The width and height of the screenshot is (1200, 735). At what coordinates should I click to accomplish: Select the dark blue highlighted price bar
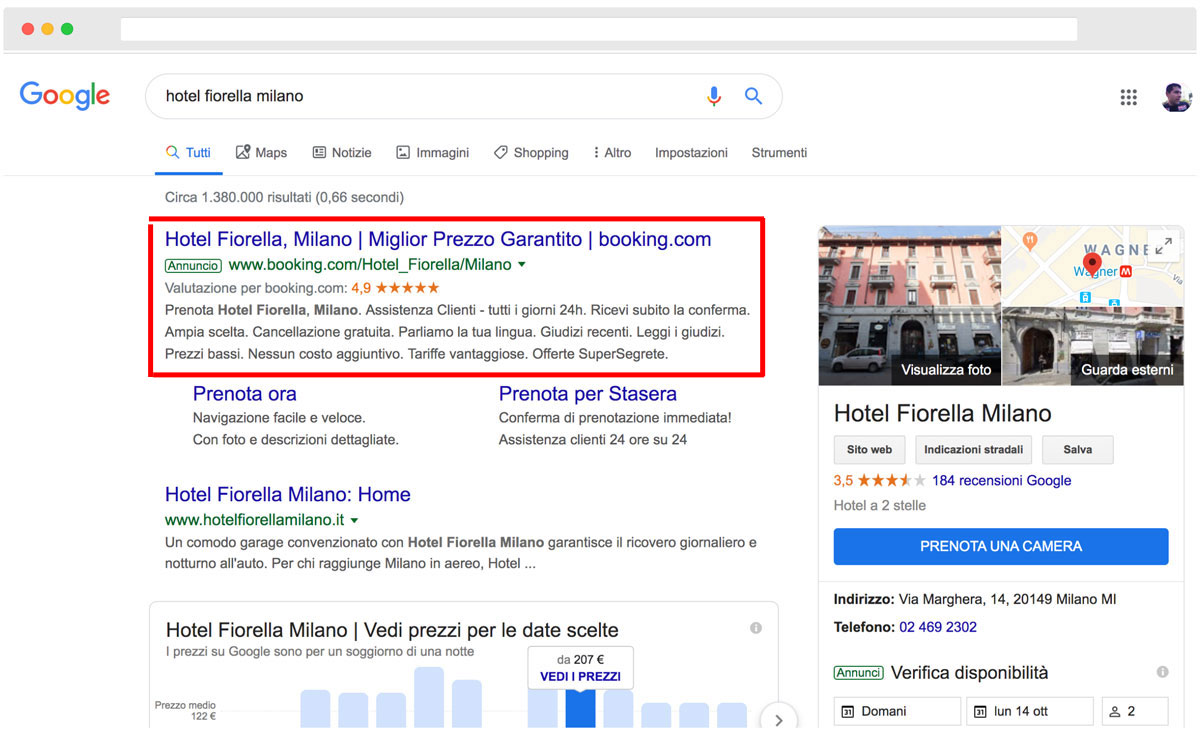(580, 709)
